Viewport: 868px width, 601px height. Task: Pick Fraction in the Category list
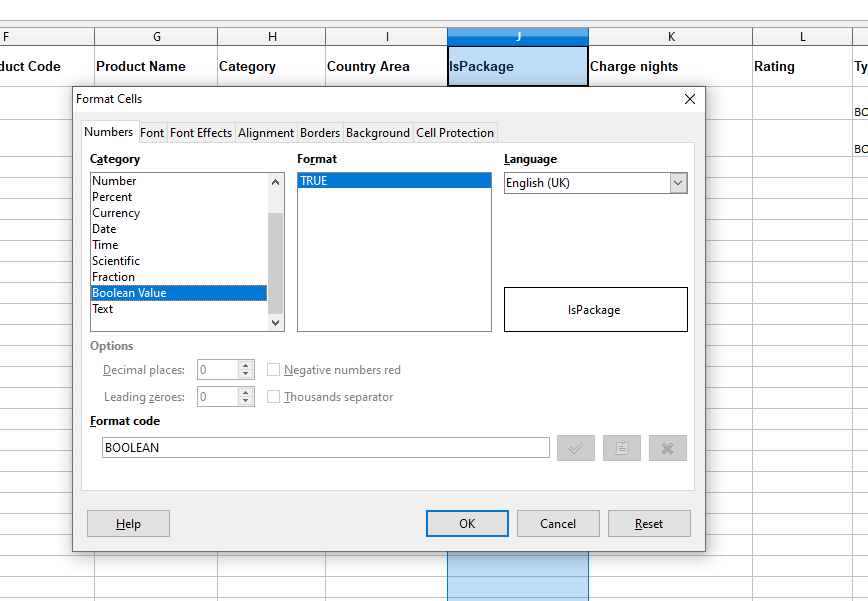pos(179,277)
